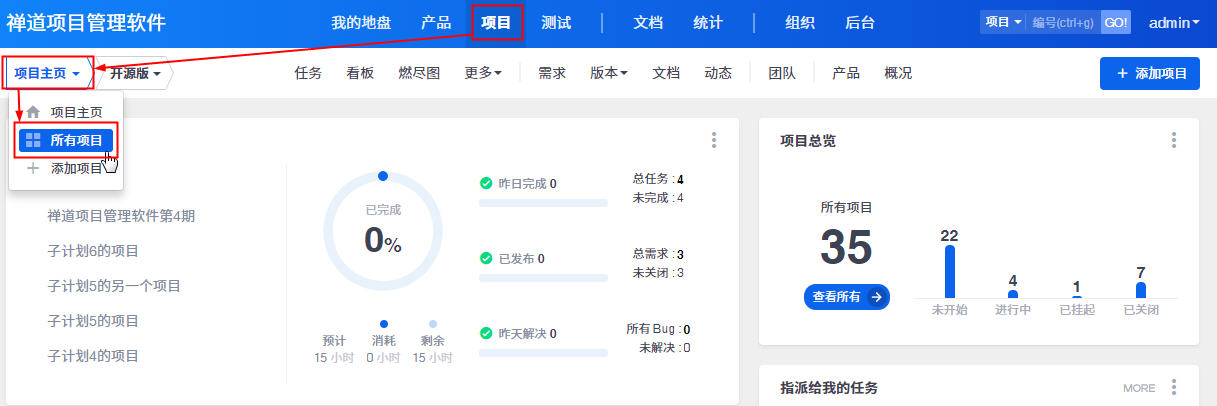1217x406 pixels.
Task: Open 后台 in top navigation
Action: click(860, 23)
